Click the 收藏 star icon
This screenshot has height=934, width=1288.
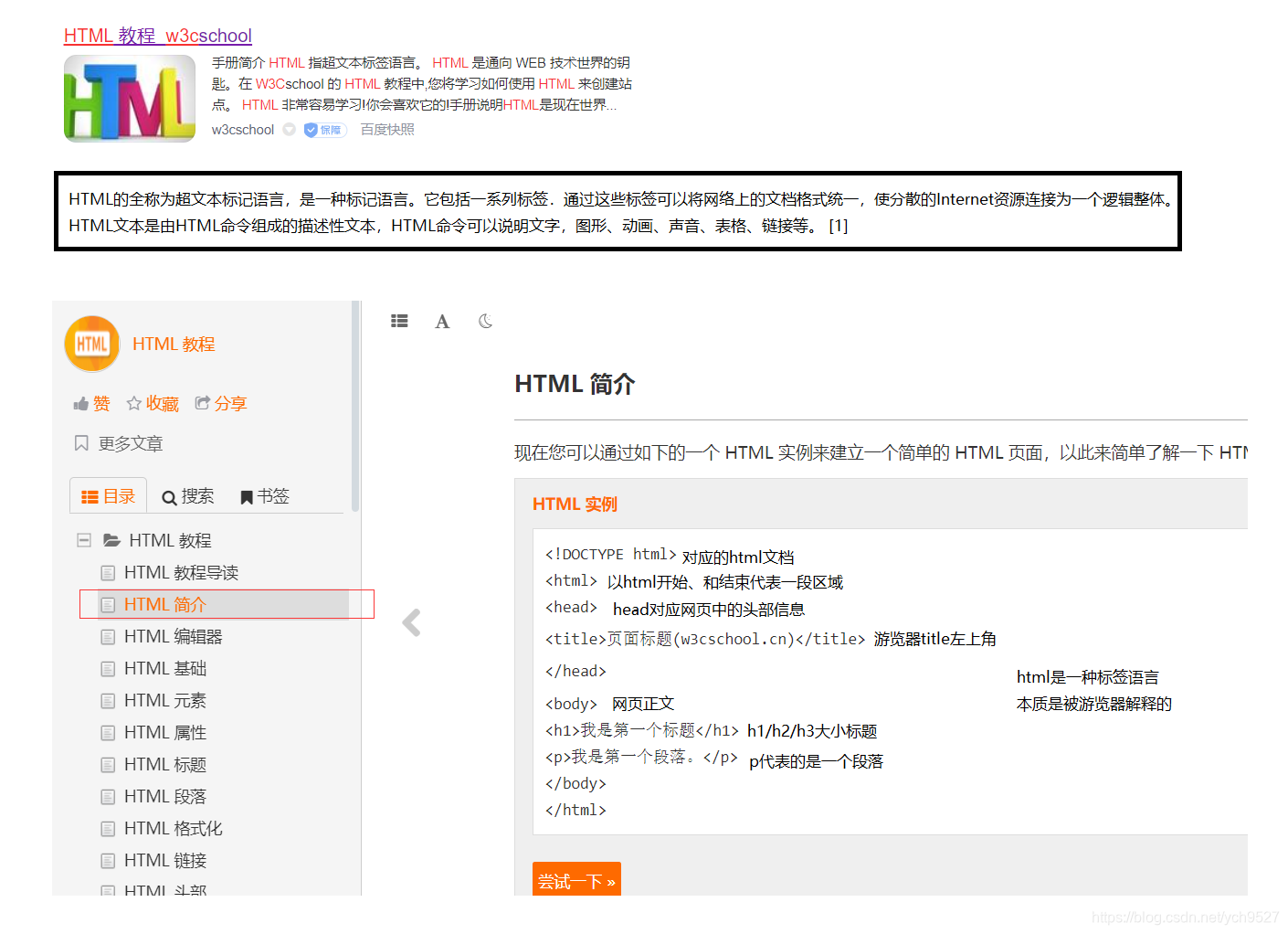pyautogui.click(x=134, y=403)
